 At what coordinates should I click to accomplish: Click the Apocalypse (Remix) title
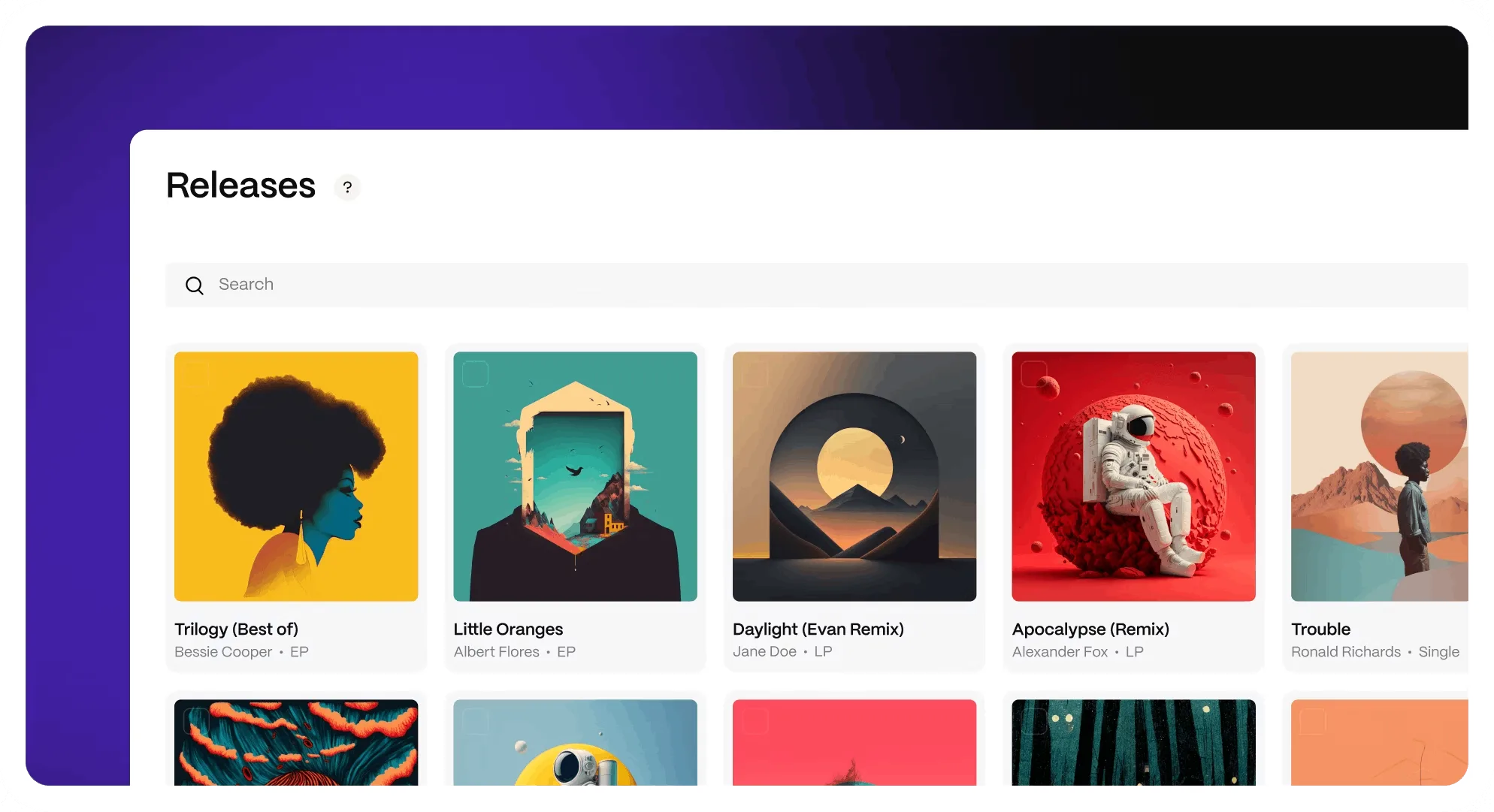point(1091,629)
